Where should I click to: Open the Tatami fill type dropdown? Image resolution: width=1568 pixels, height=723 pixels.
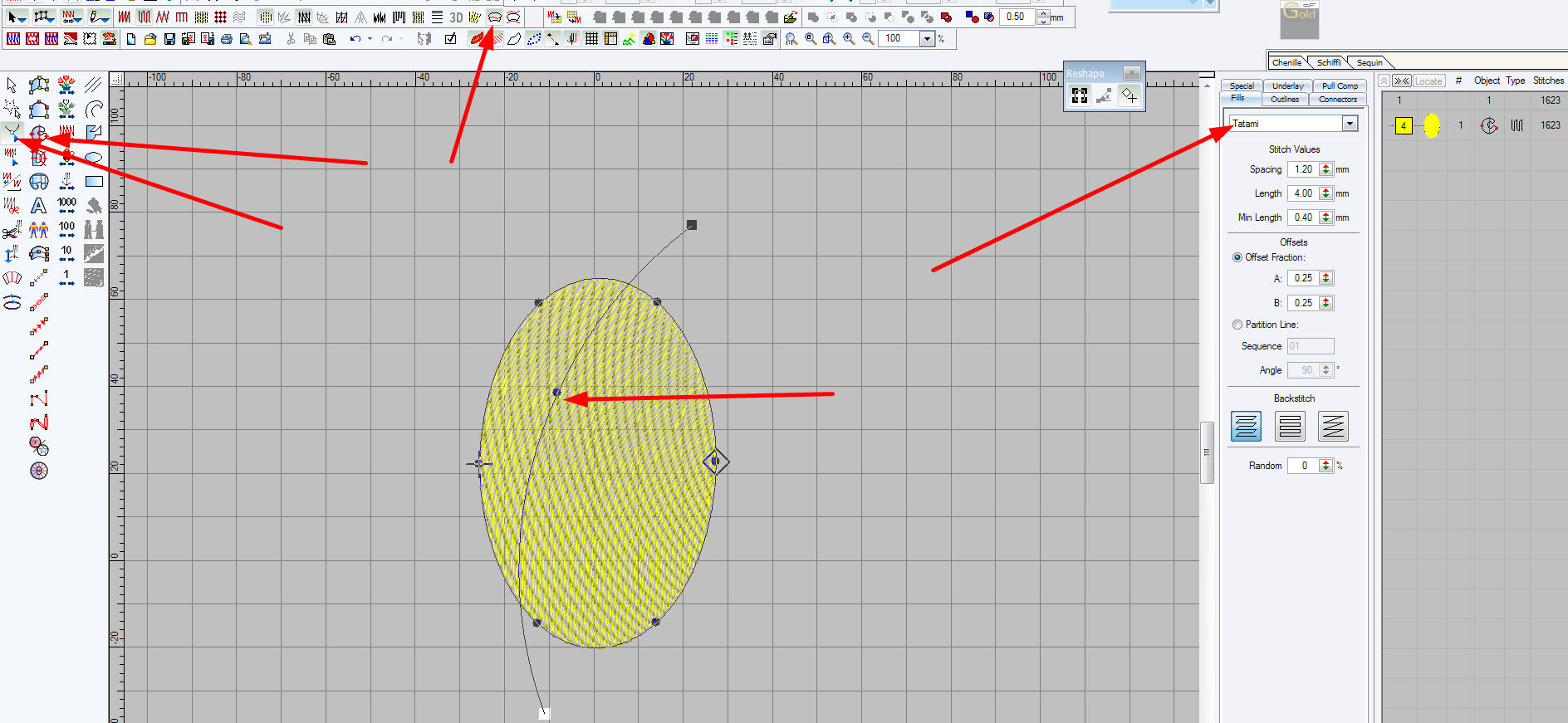click(1350, 124)
